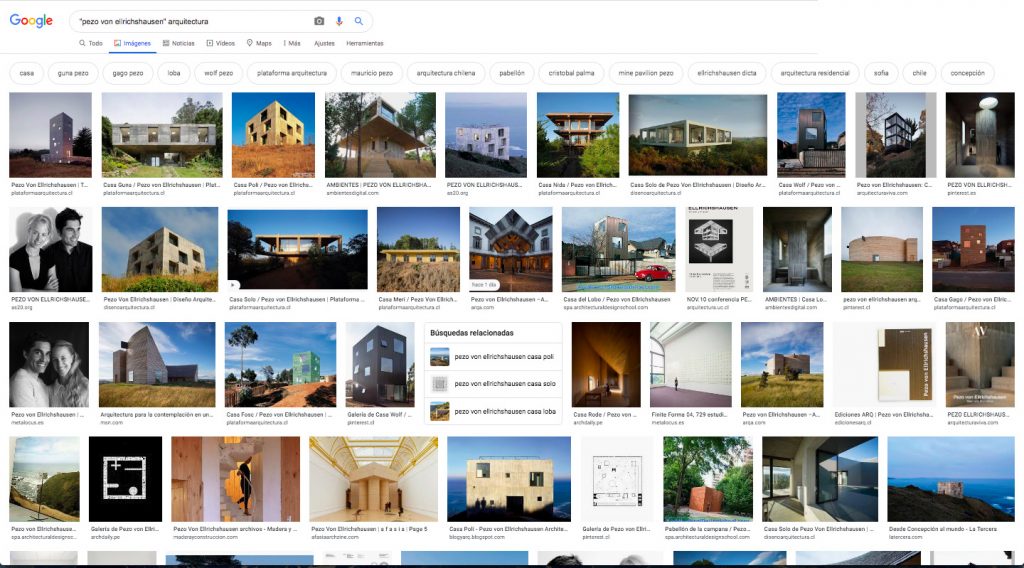Switch to the Videos tab
The height and width of the screenshot is (568, 1024).
(x=221, y=43)
